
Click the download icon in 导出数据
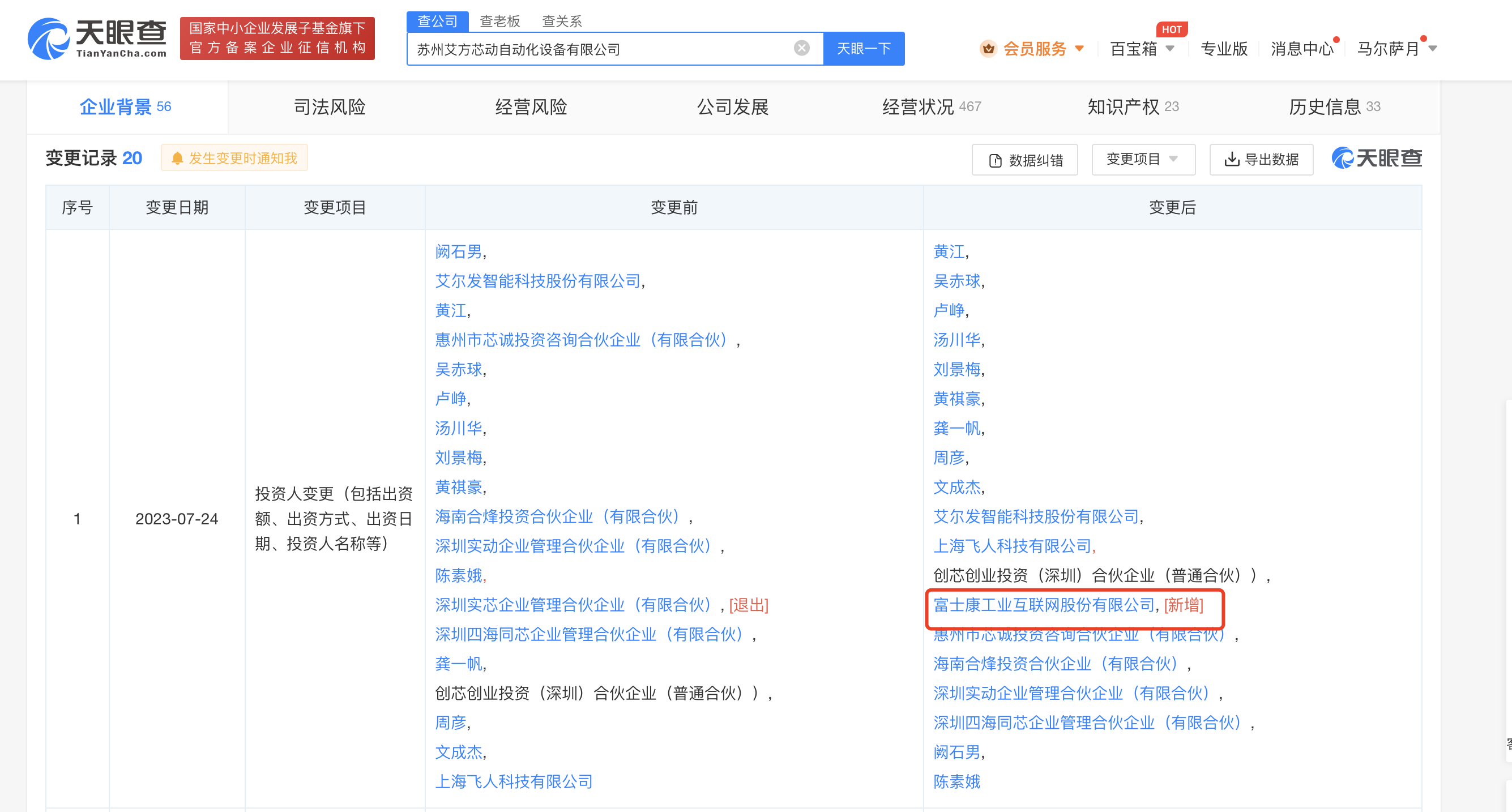(1232, 159)
